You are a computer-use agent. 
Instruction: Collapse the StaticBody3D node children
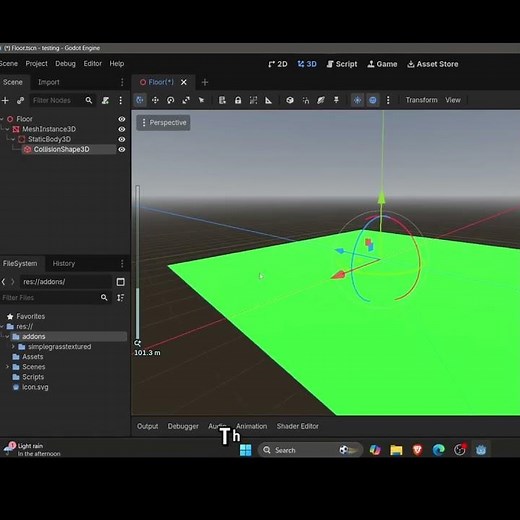[x=13, y=139]
